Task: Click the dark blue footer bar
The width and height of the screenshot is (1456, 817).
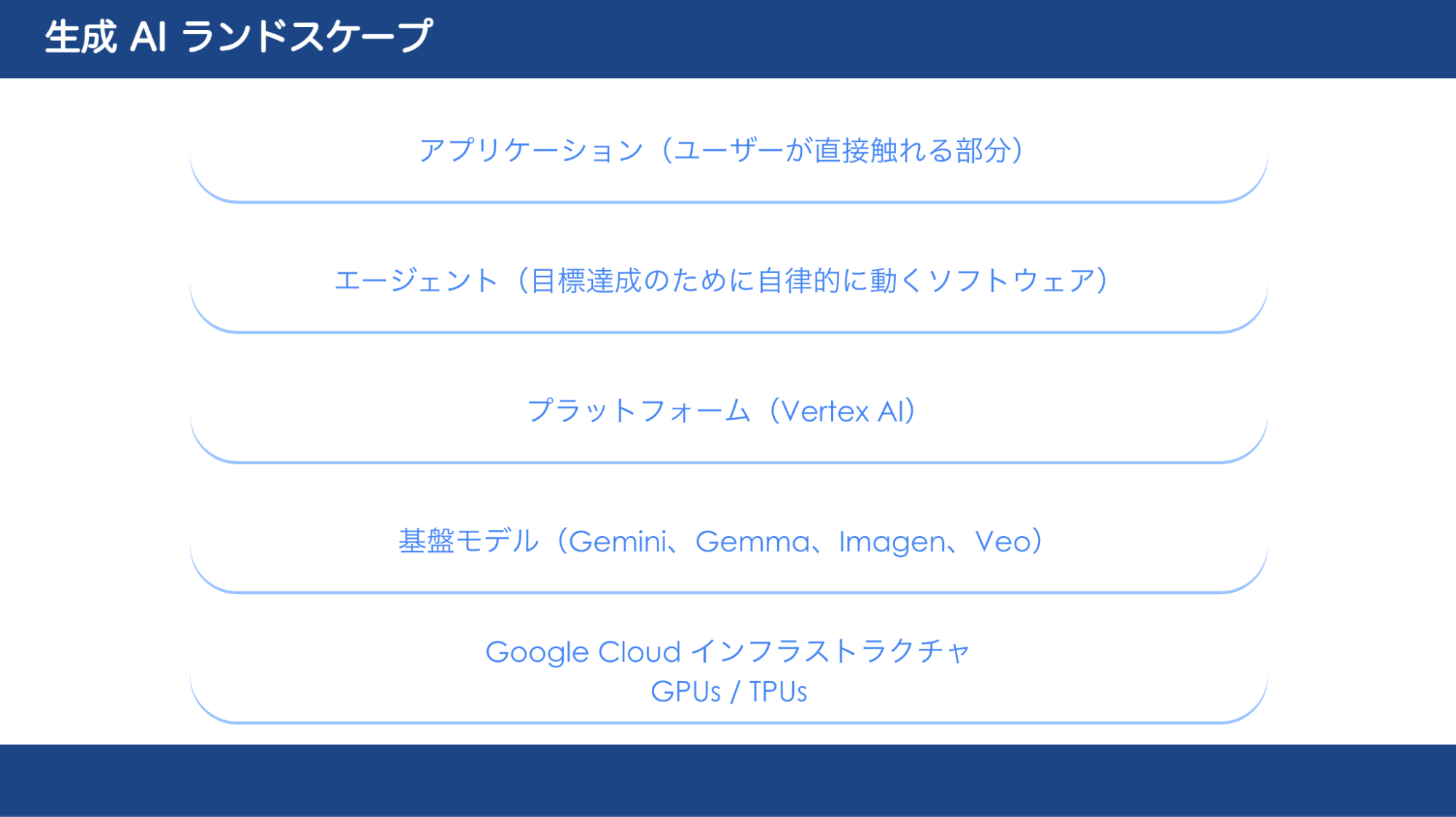Action: click(728, 780)
